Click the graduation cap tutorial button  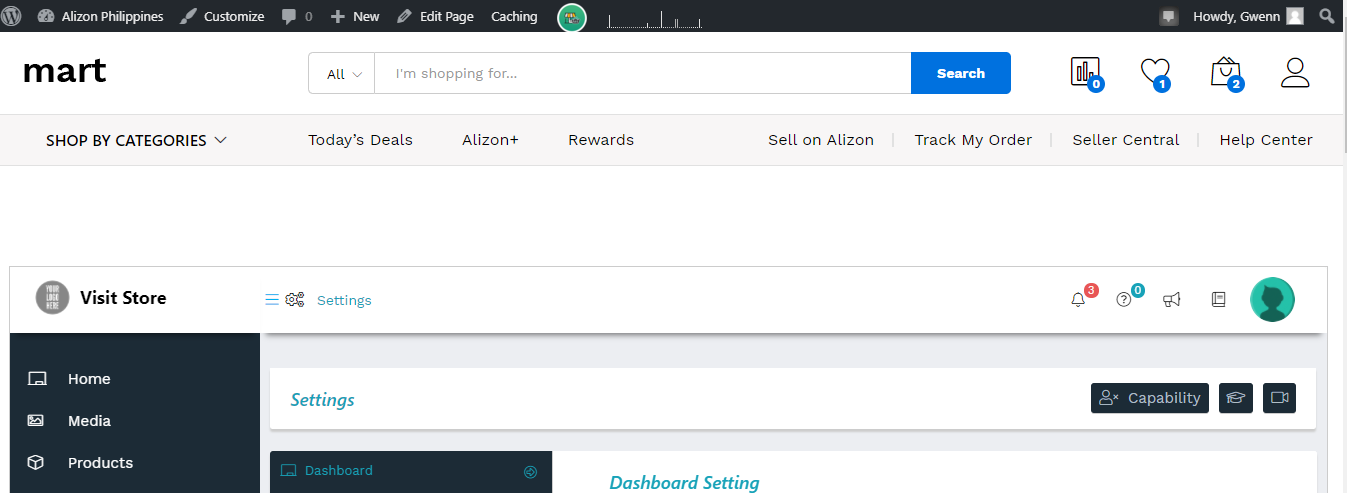tap(1236, 398)
